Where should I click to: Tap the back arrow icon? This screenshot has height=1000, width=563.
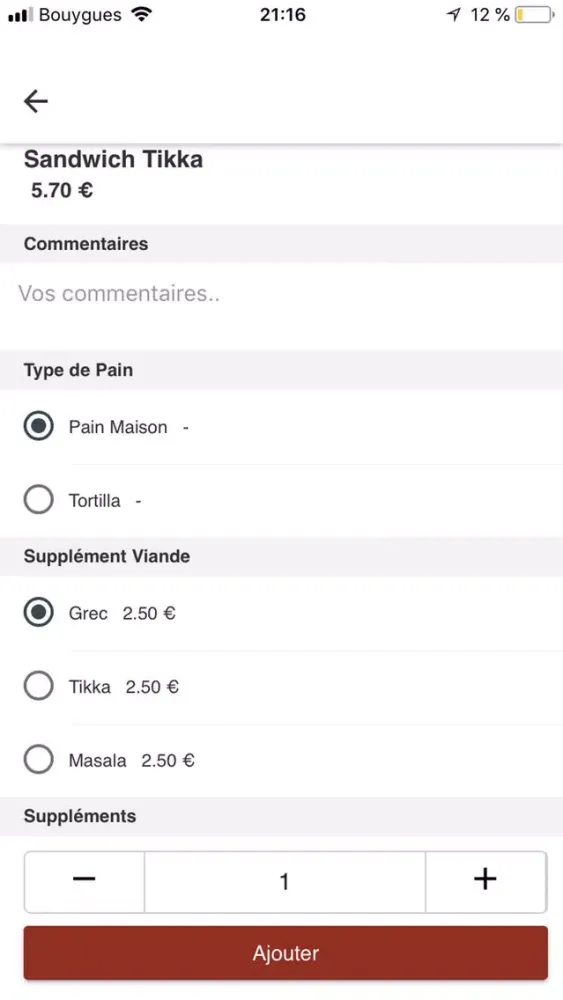36,101
